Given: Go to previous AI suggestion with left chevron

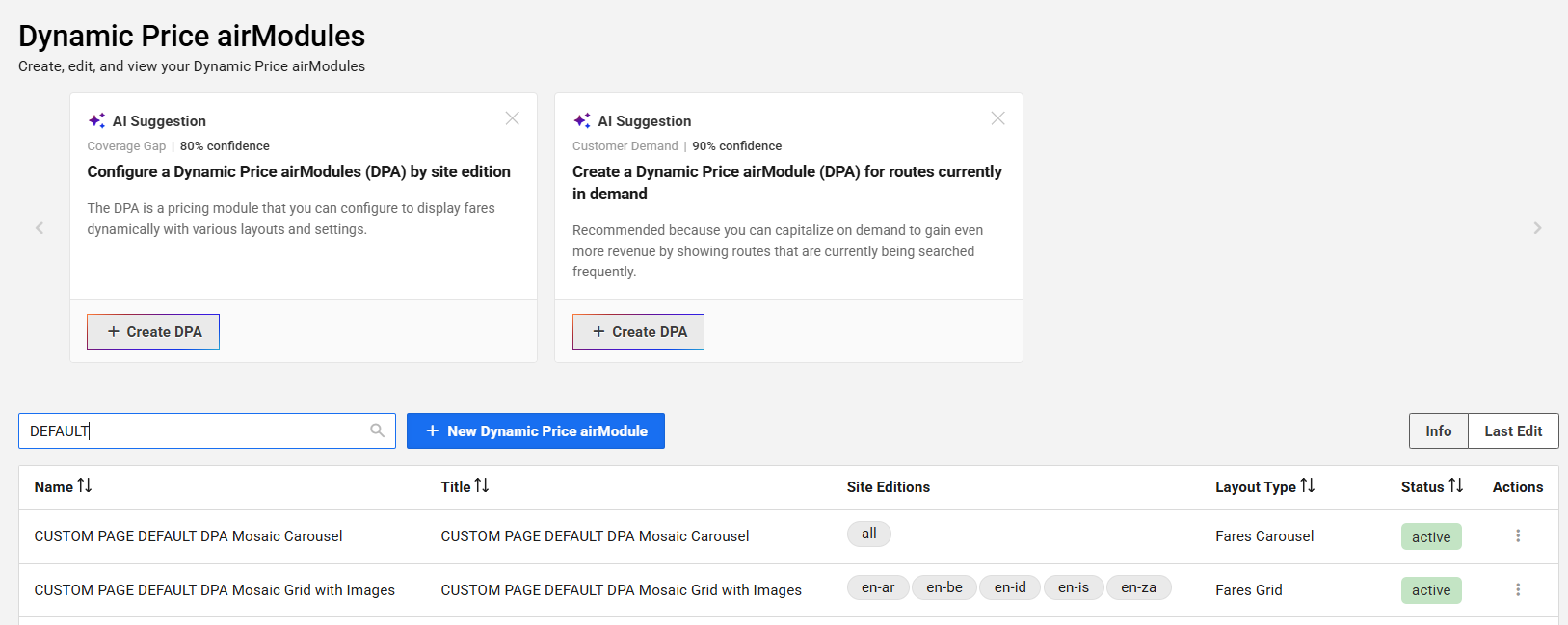Looking at the screenshot, I should pos(40,228).
